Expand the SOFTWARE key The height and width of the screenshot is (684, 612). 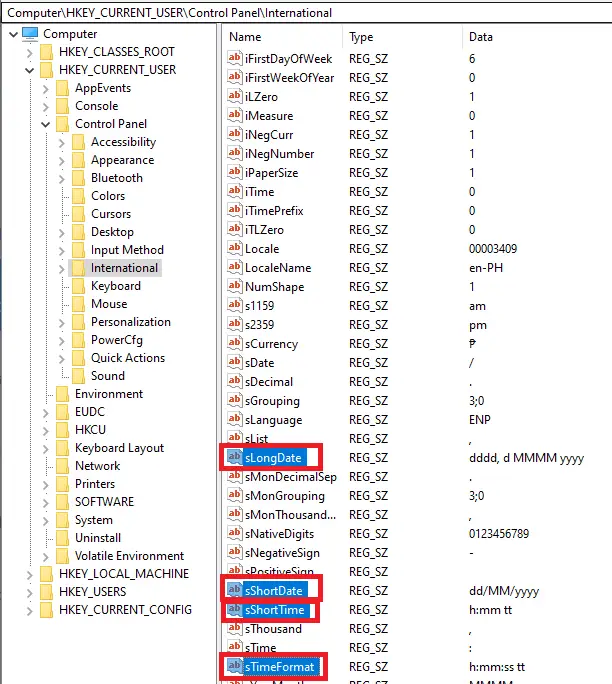[x=45, y=503]
